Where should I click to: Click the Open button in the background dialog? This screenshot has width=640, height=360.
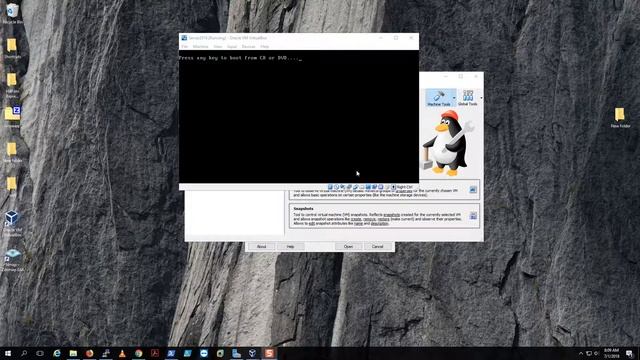pos(348,247)
